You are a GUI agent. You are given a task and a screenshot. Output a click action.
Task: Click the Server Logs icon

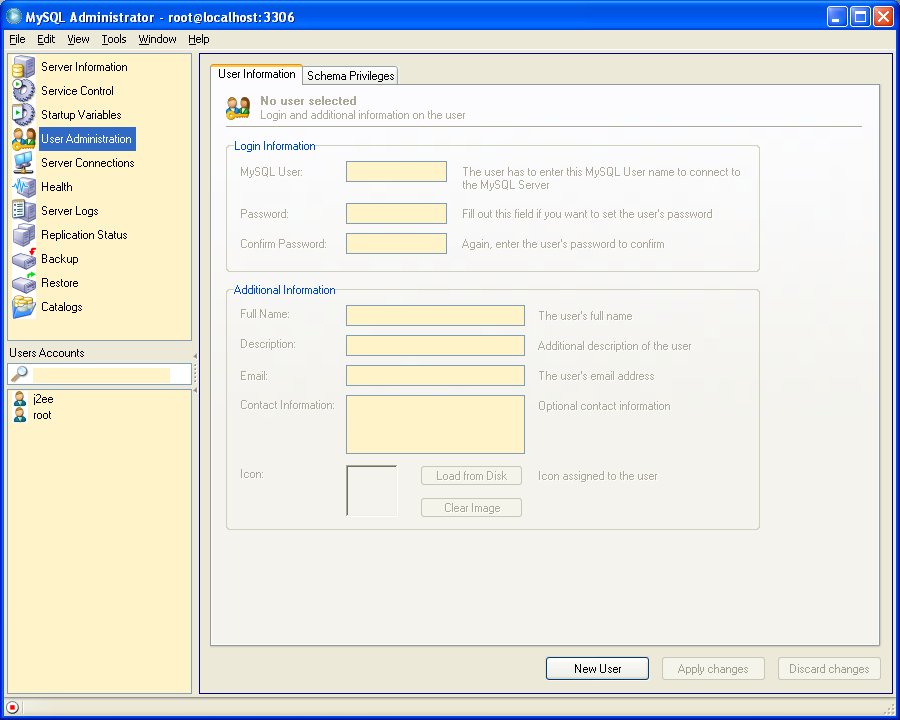tap(24, 211)
